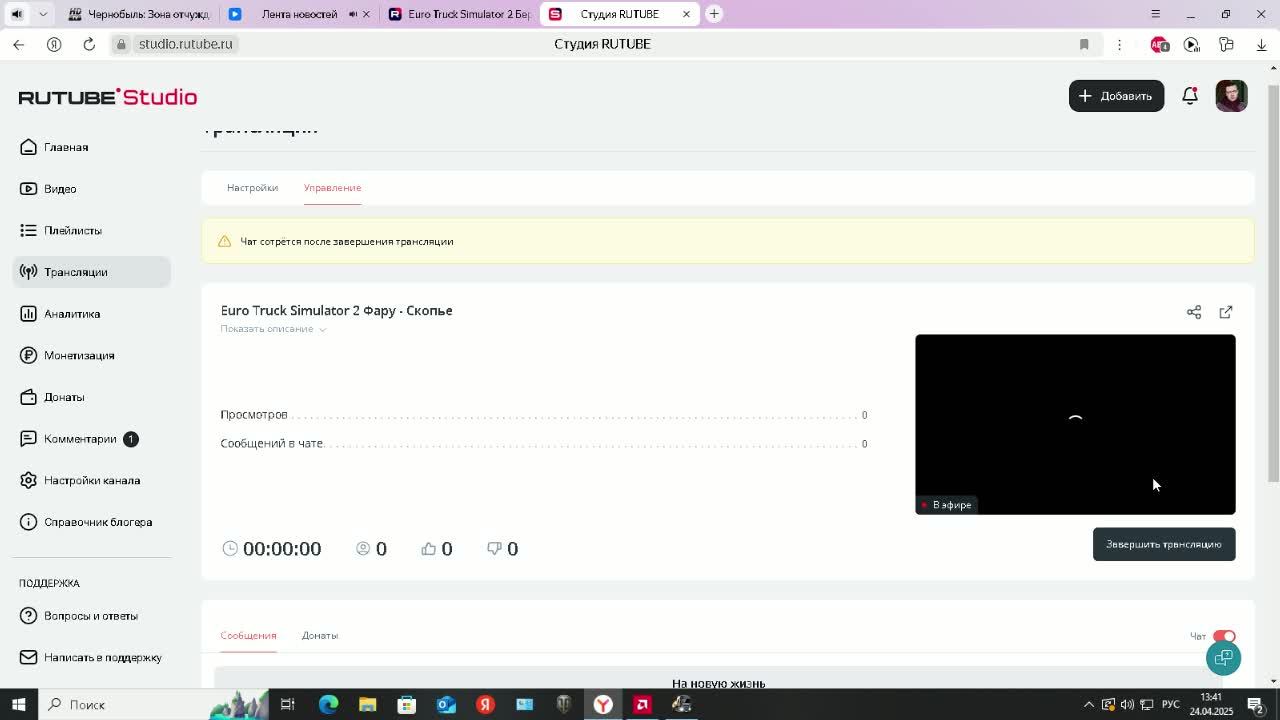Open the Донаты tab under the stream
The image size is (1280, 720).
[320, 635]
